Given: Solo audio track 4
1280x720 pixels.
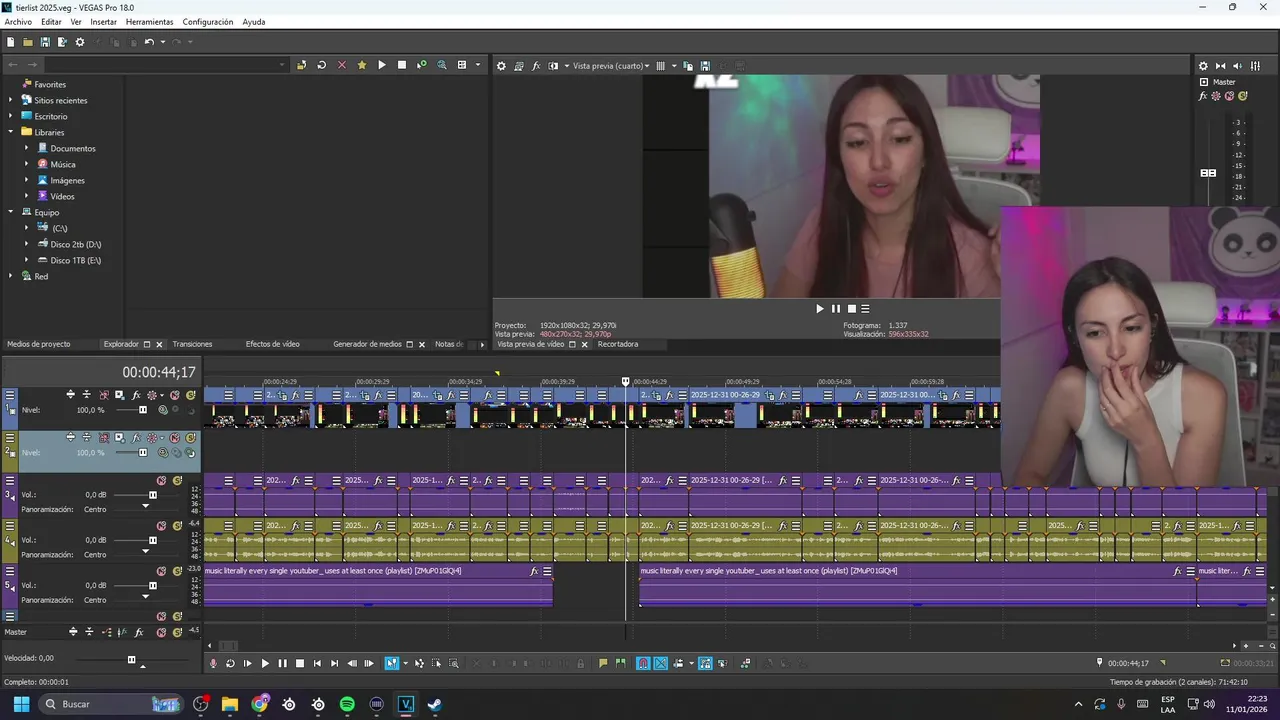Looking at the screenshot, I should [177, 526].
